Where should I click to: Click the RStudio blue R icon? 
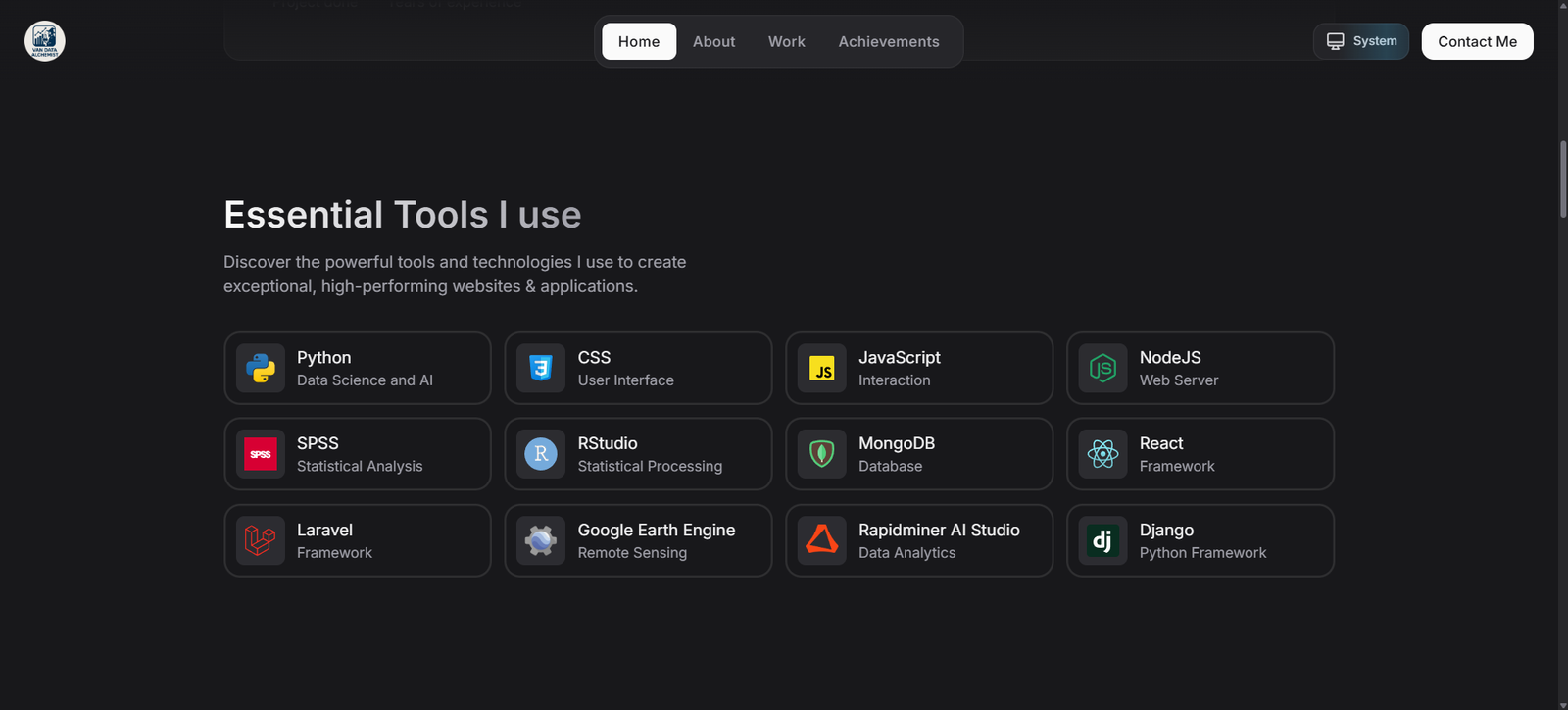[541, 454]
